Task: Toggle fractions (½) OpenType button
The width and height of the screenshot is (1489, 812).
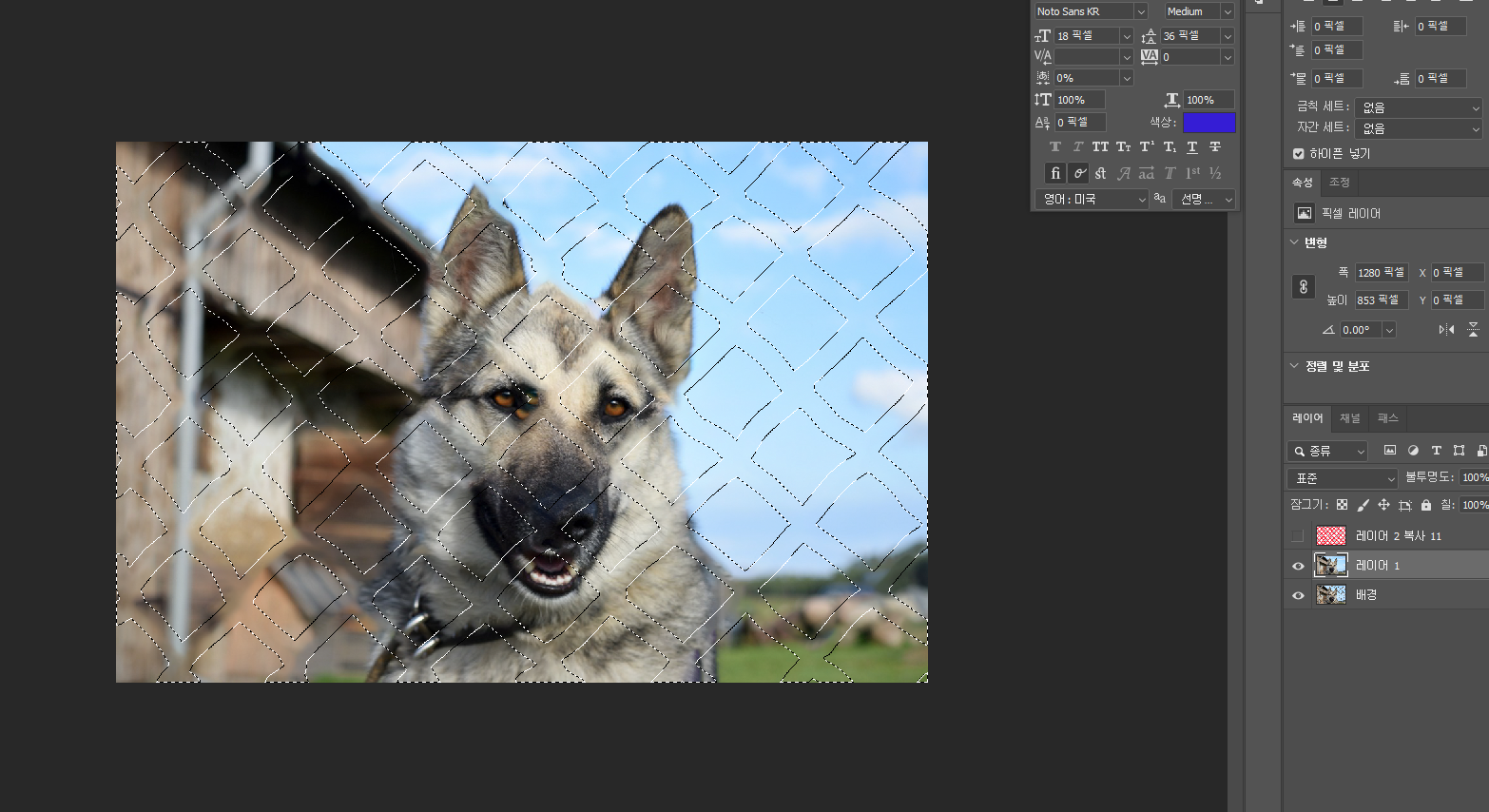Action: 1215,173
